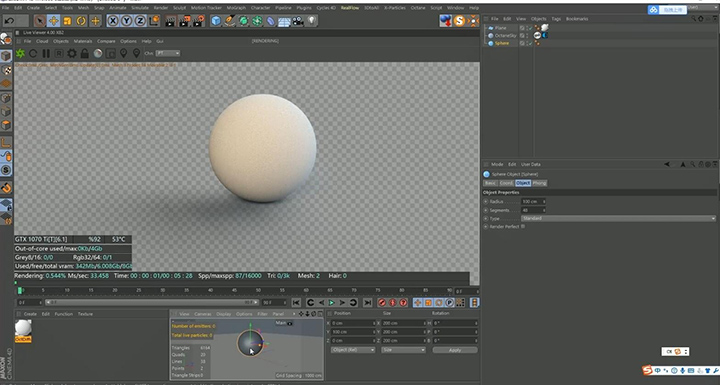Send scene to Octane Live Viewer

point(21,53)
